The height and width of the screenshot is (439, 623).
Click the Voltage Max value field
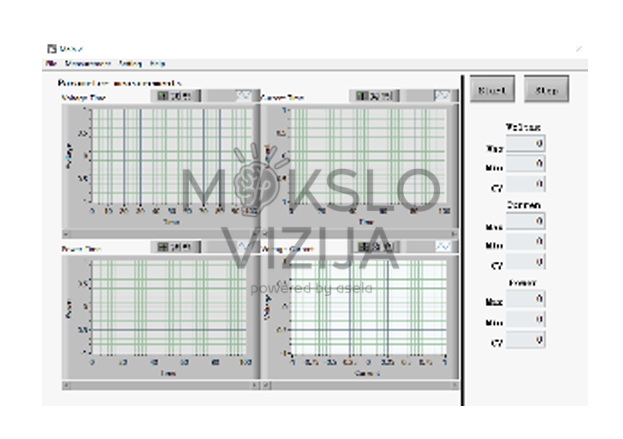point(525,145)
